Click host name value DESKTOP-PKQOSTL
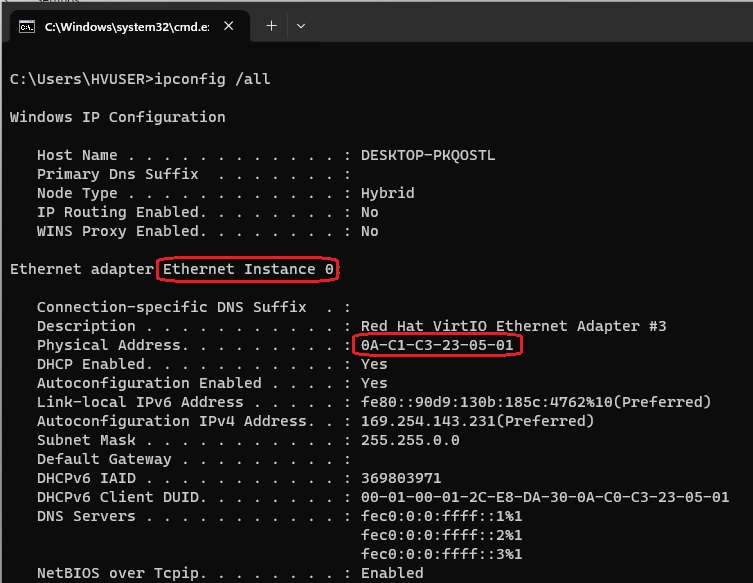 pyautogui.click(x=428, y=155)
